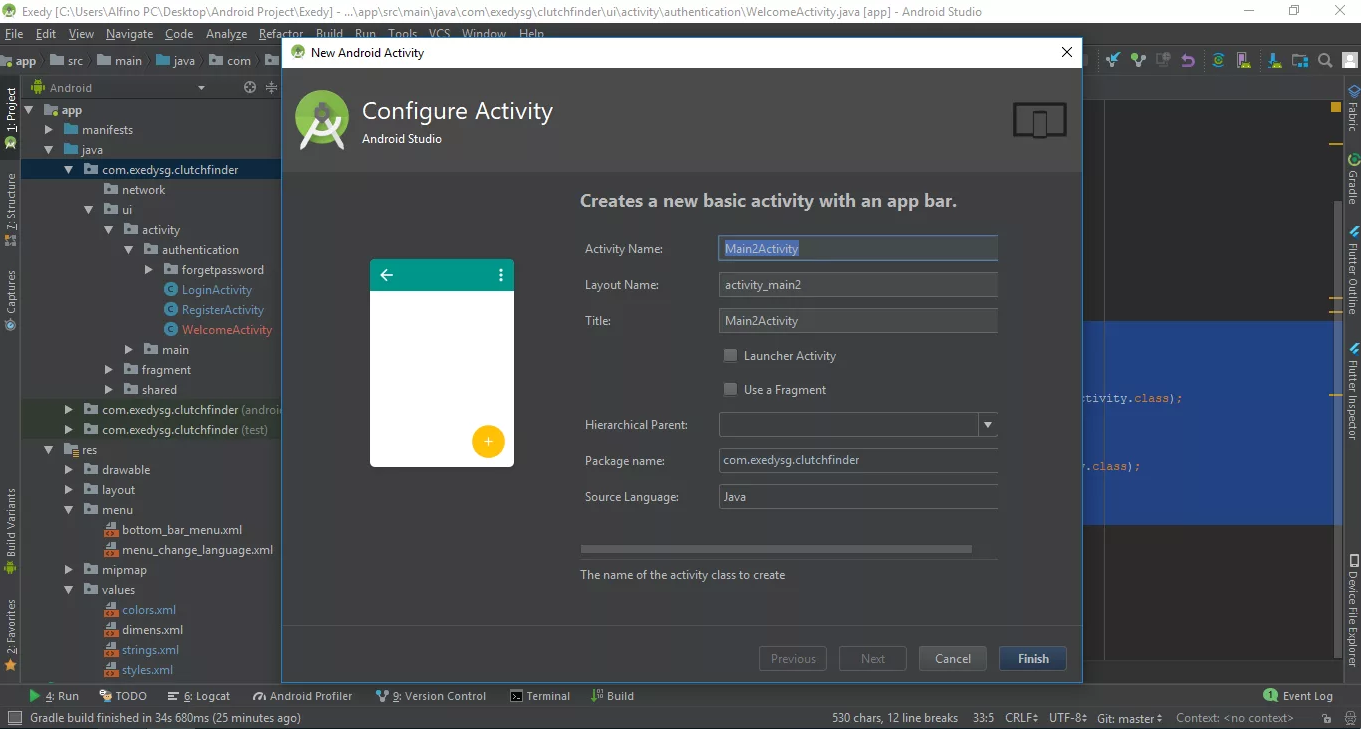Open the Project Structure toolbar icon
The height and width of the screenshot is (729, 1361).
pos(1299,60)
